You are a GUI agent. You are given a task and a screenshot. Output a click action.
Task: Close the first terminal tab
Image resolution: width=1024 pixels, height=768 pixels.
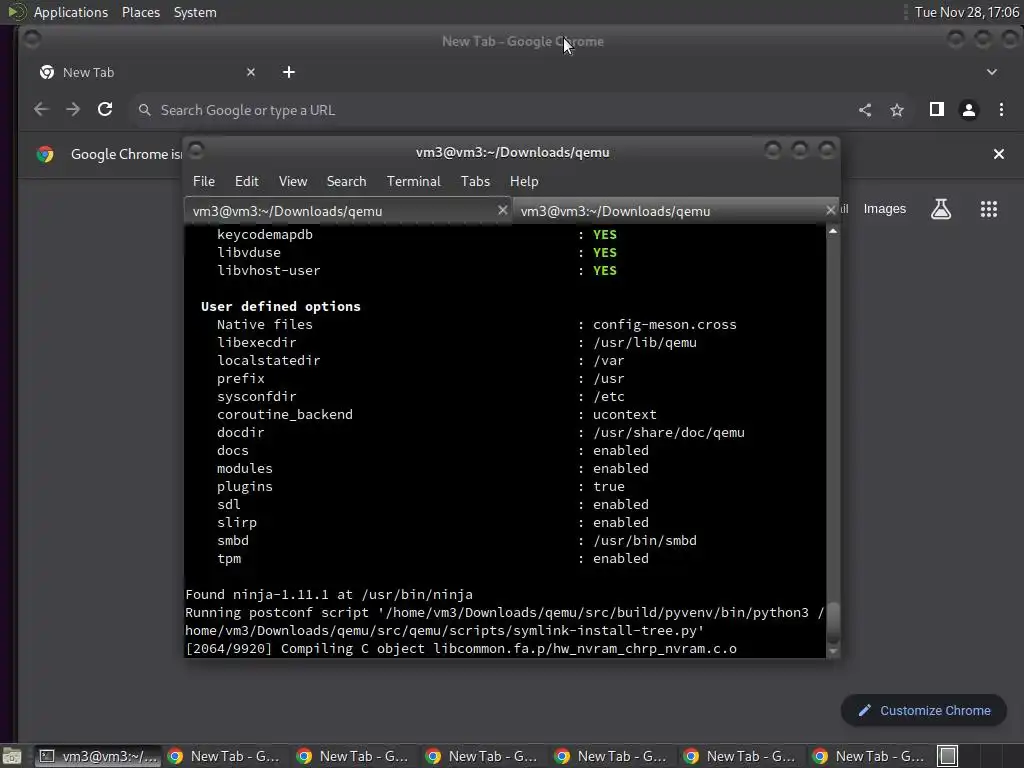click(x=502, y=210)
